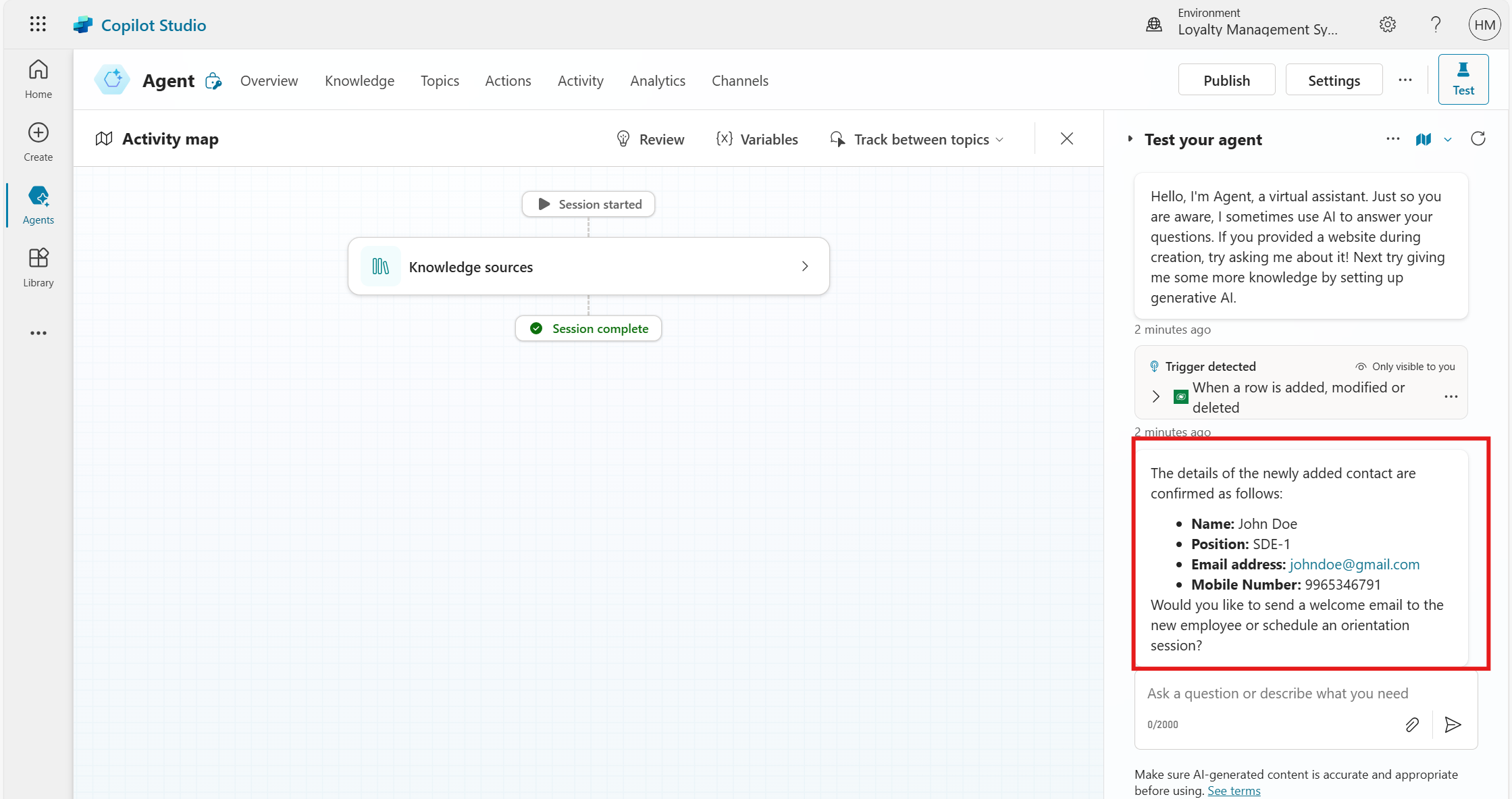Click the attach file paperclip icon
The height and width of the screenshot is (799, 1512).
click(x=1412, y=725)
